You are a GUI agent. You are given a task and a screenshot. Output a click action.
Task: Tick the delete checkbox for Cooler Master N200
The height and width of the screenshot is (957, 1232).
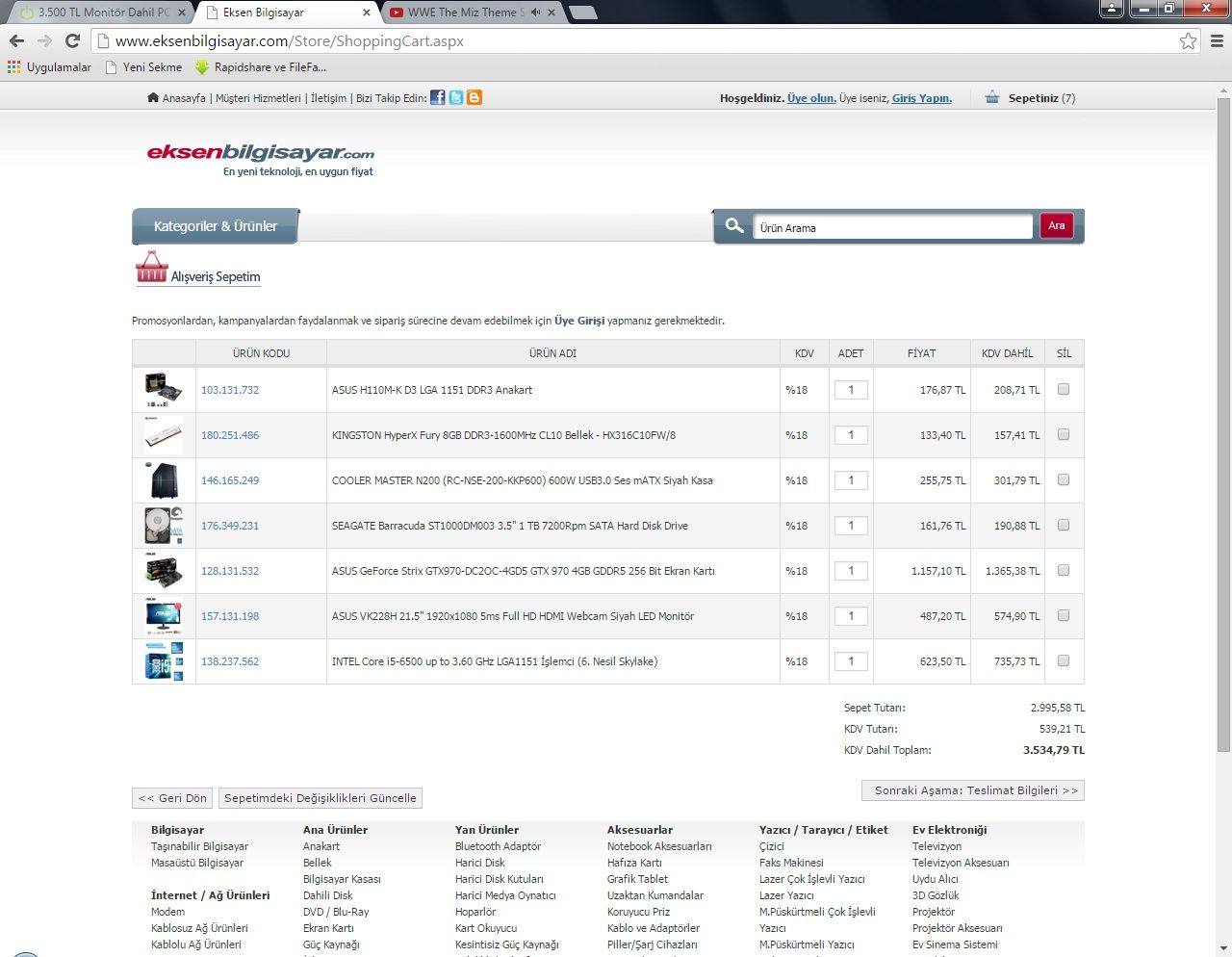coord(1064,479)
